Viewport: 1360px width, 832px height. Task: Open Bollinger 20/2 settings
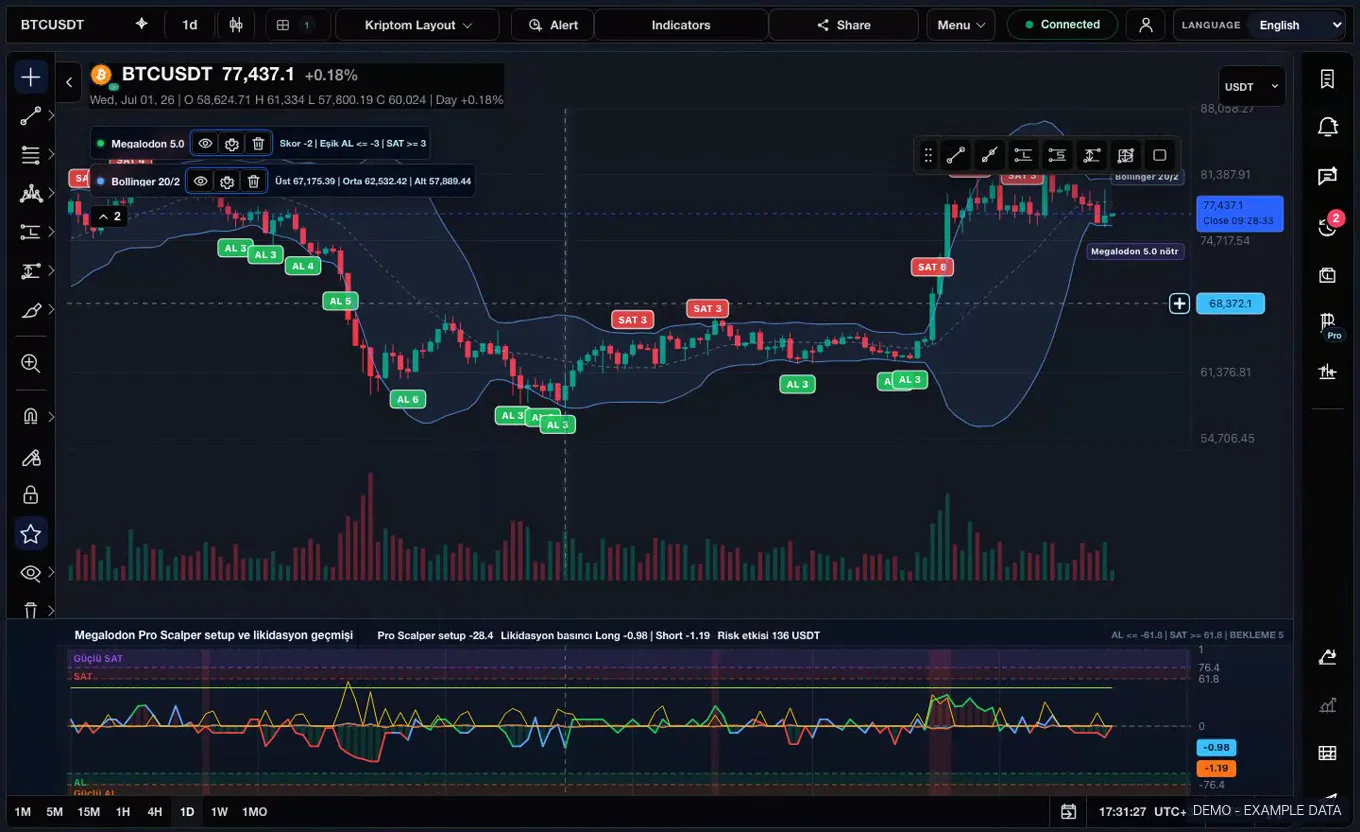227,181
